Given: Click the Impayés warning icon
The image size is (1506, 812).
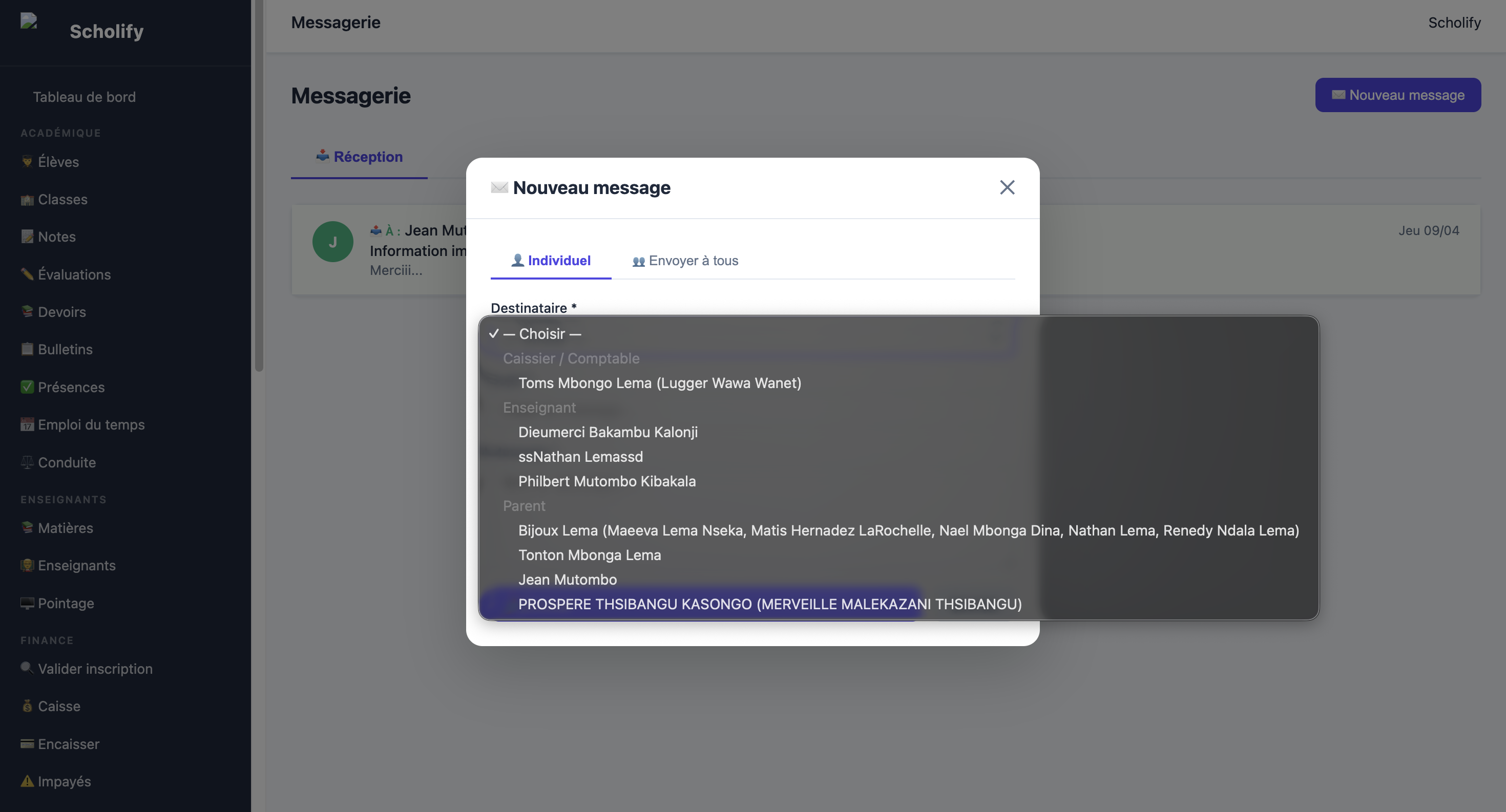Looking at the screenshot, I should (x=27, y=782).
